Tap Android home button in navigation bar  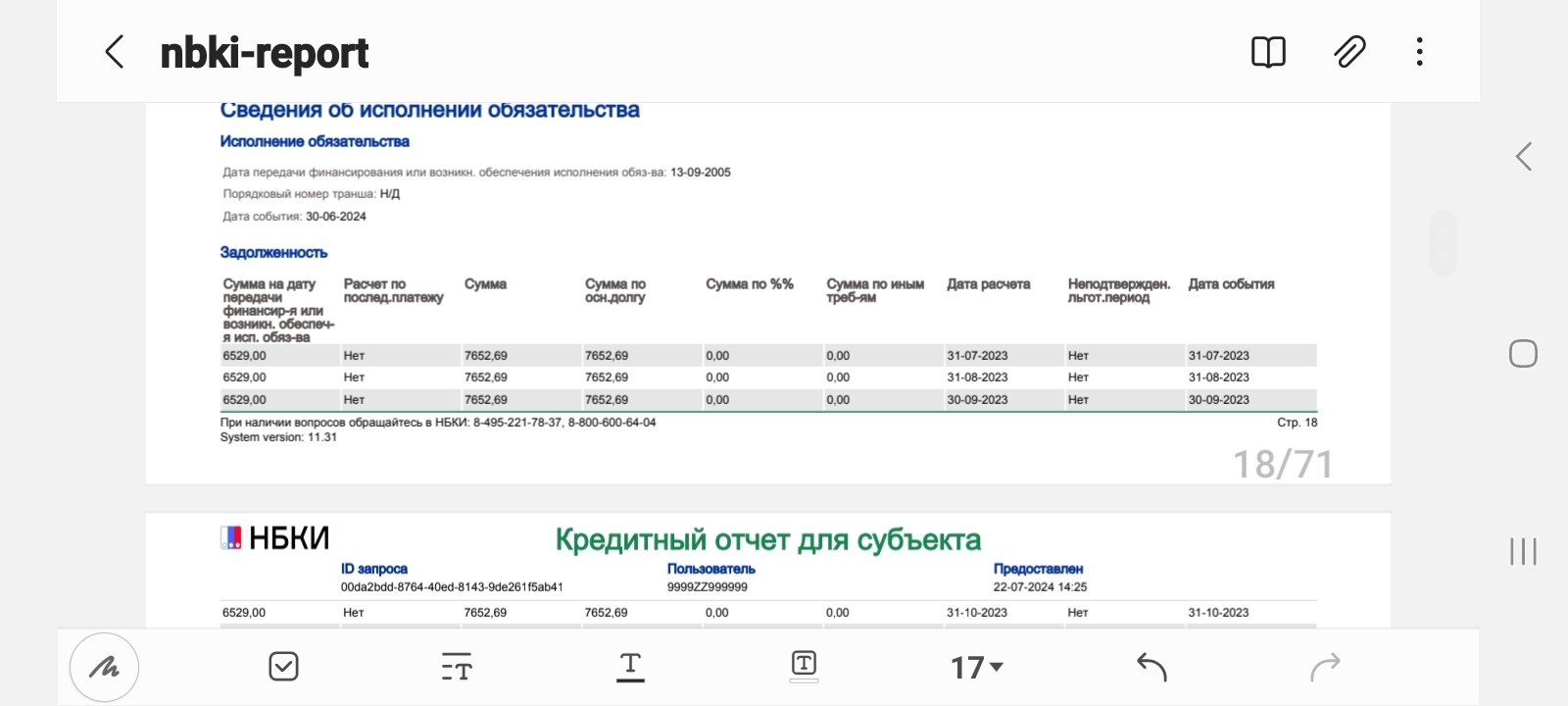tap(1523, 353)
